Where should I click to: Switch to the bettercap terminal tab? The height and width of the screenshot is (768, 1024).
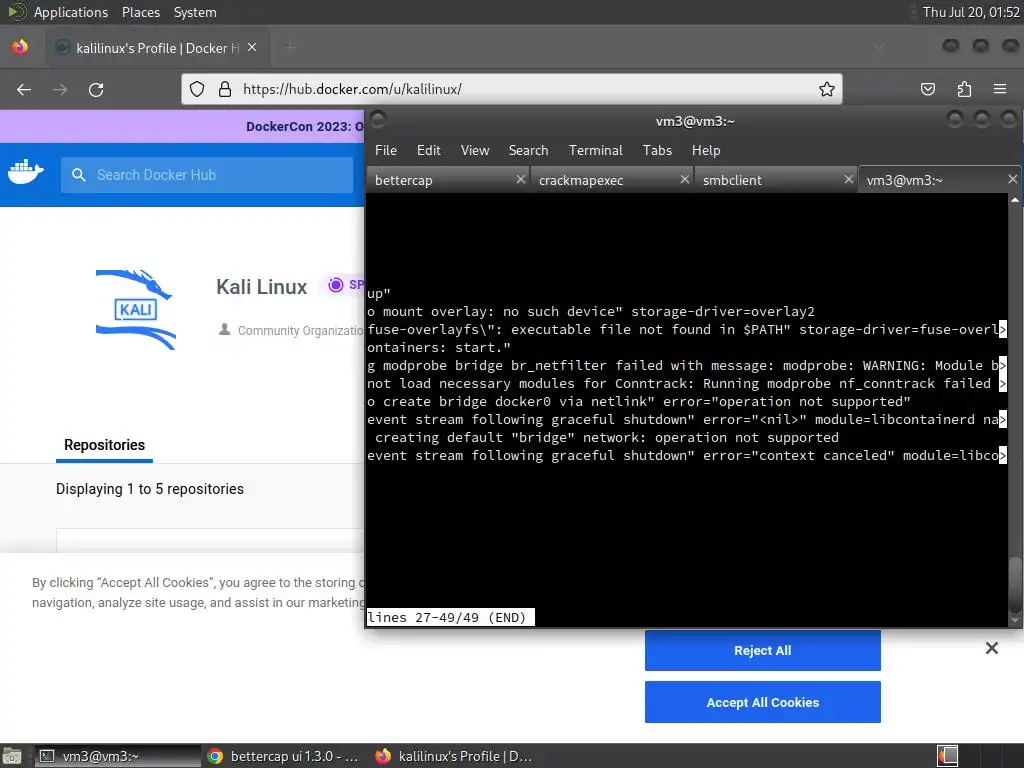(447, 180)
